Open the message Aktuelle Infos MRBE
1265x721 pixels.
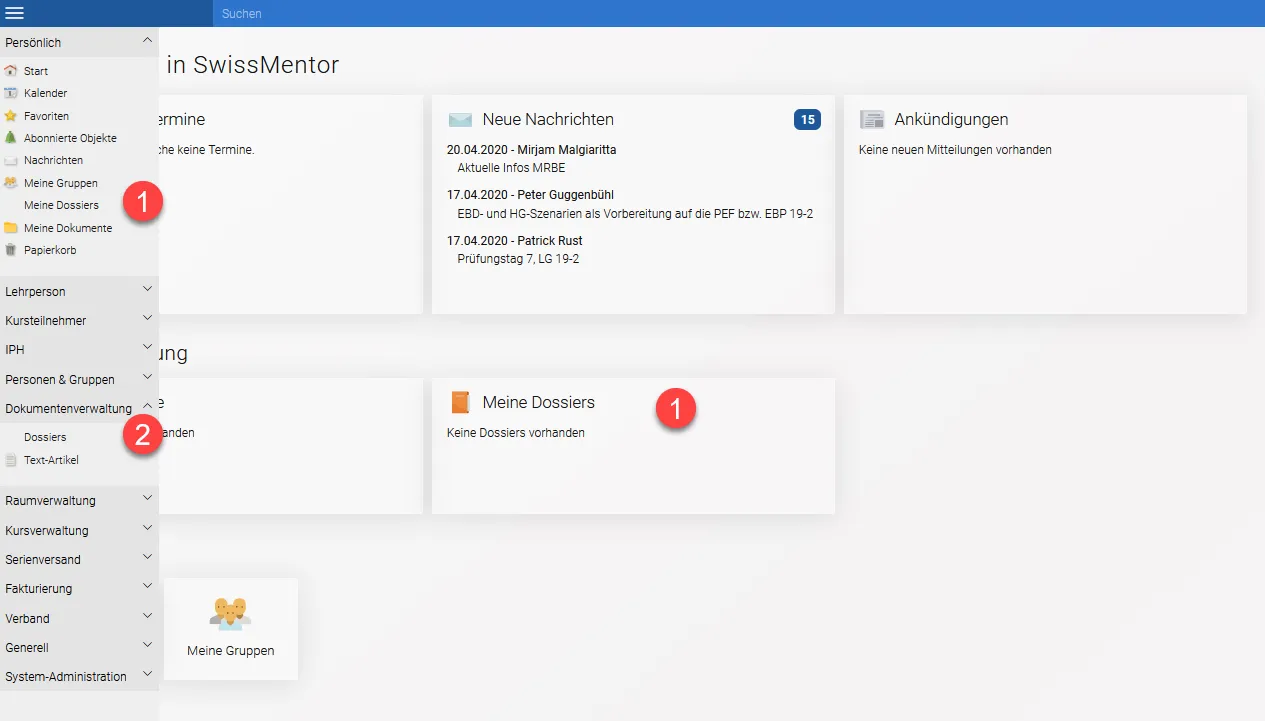point(511,168)
